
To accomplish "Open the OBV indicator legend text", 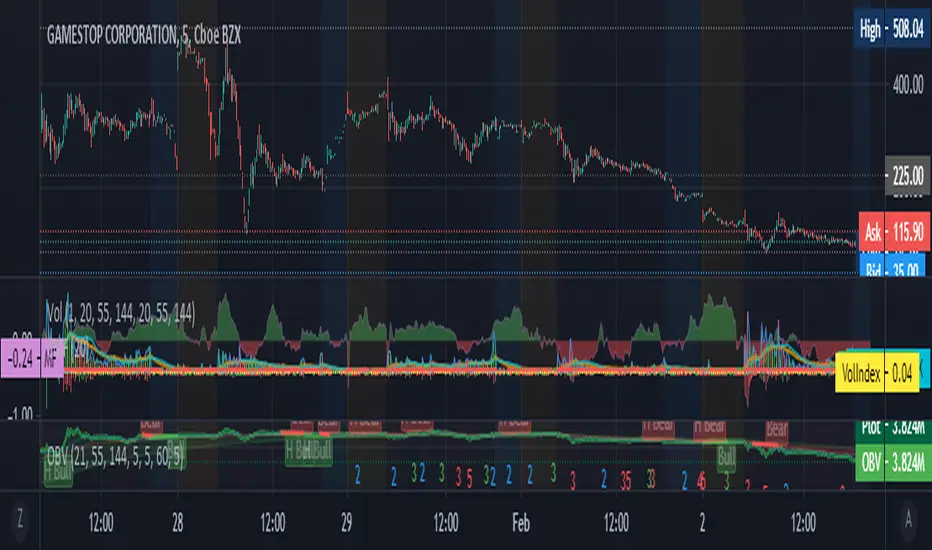I will point(115,456).
